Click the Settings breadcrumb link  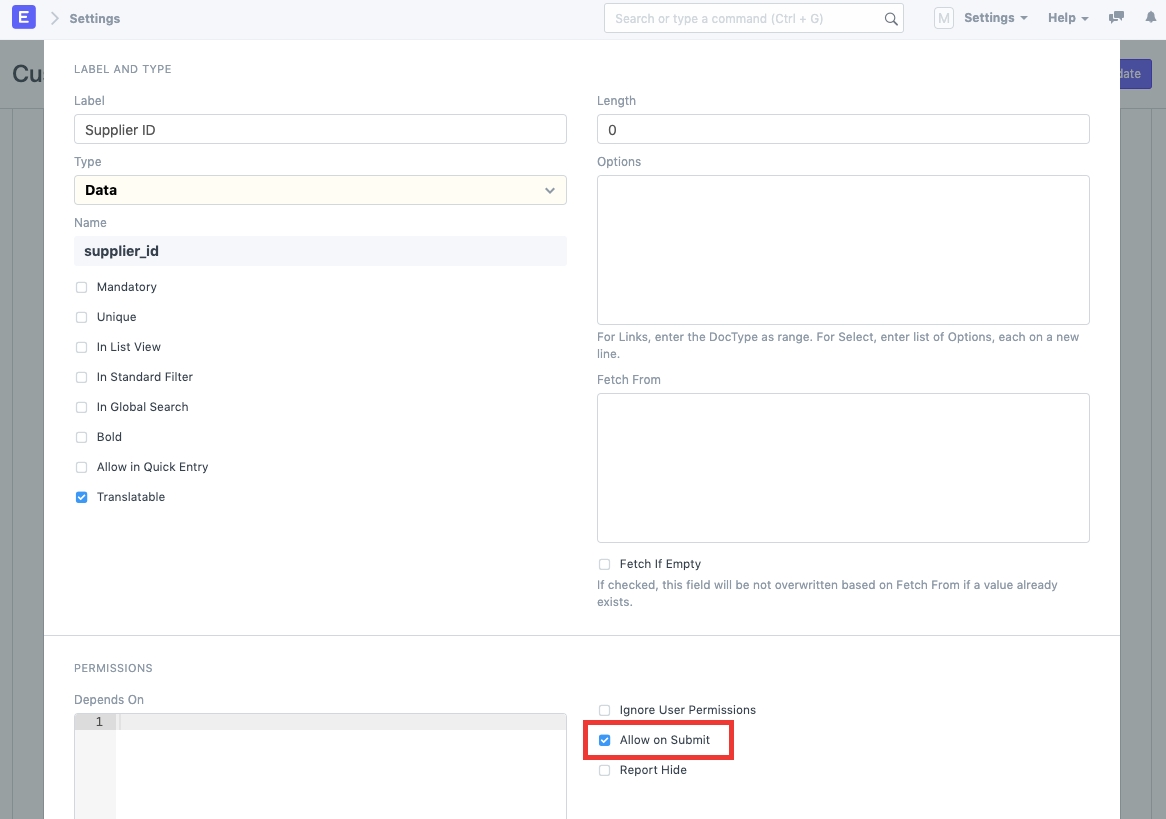click(x=95, y=19)
